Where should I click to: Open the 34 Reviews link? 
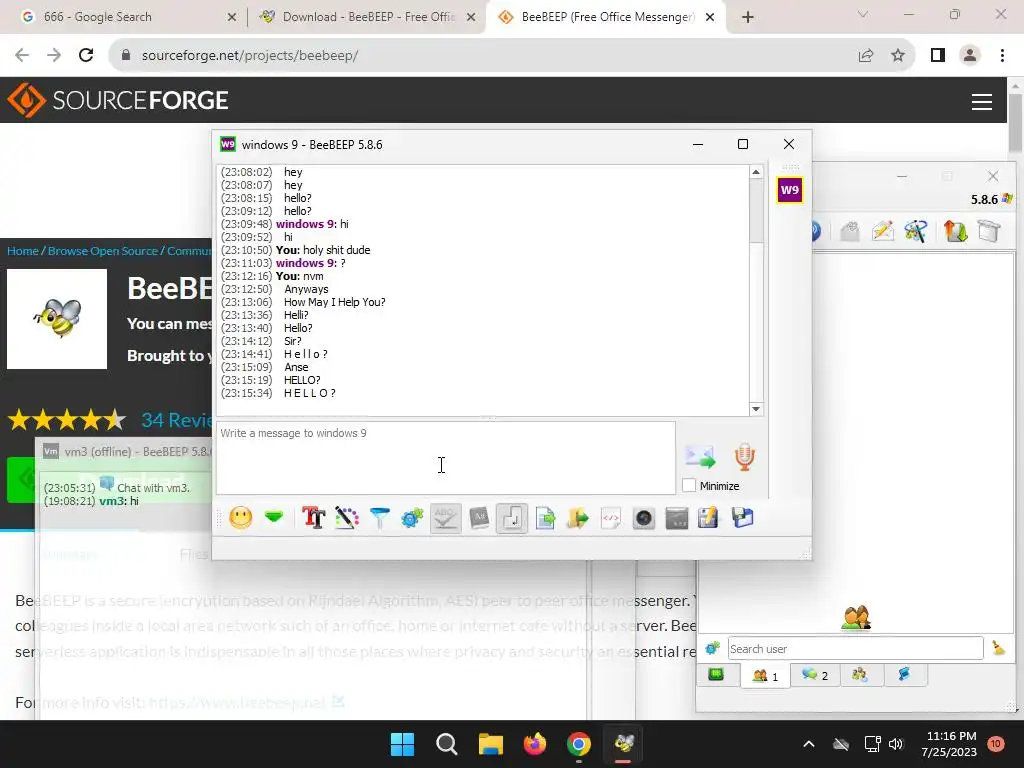pos(176,420)
